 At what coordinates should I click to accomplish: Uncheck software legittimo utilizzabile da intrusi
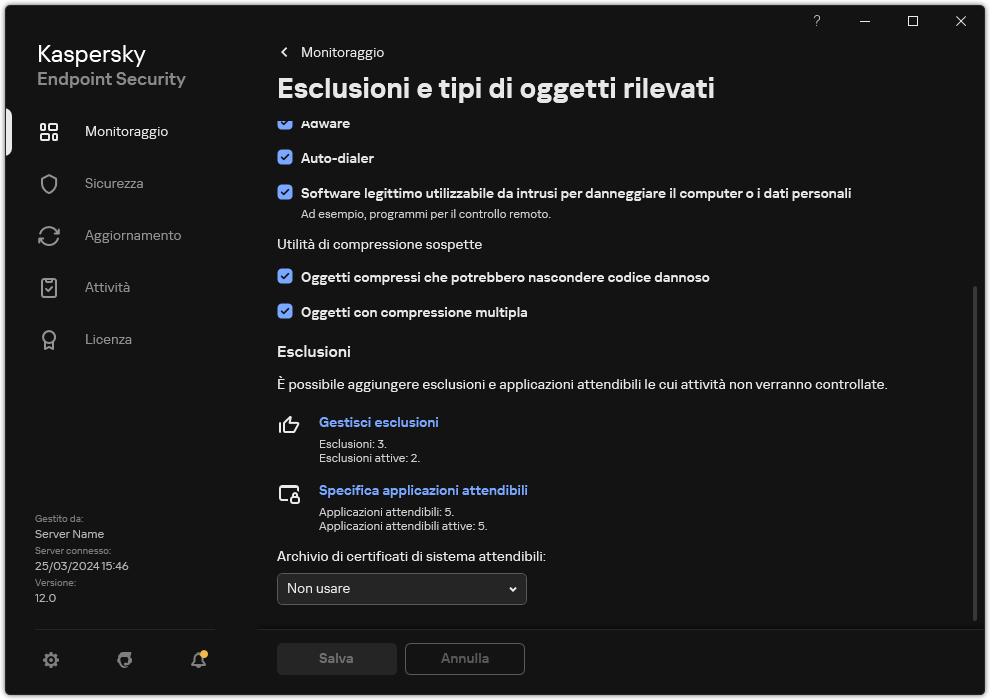(x=284, y=193)
